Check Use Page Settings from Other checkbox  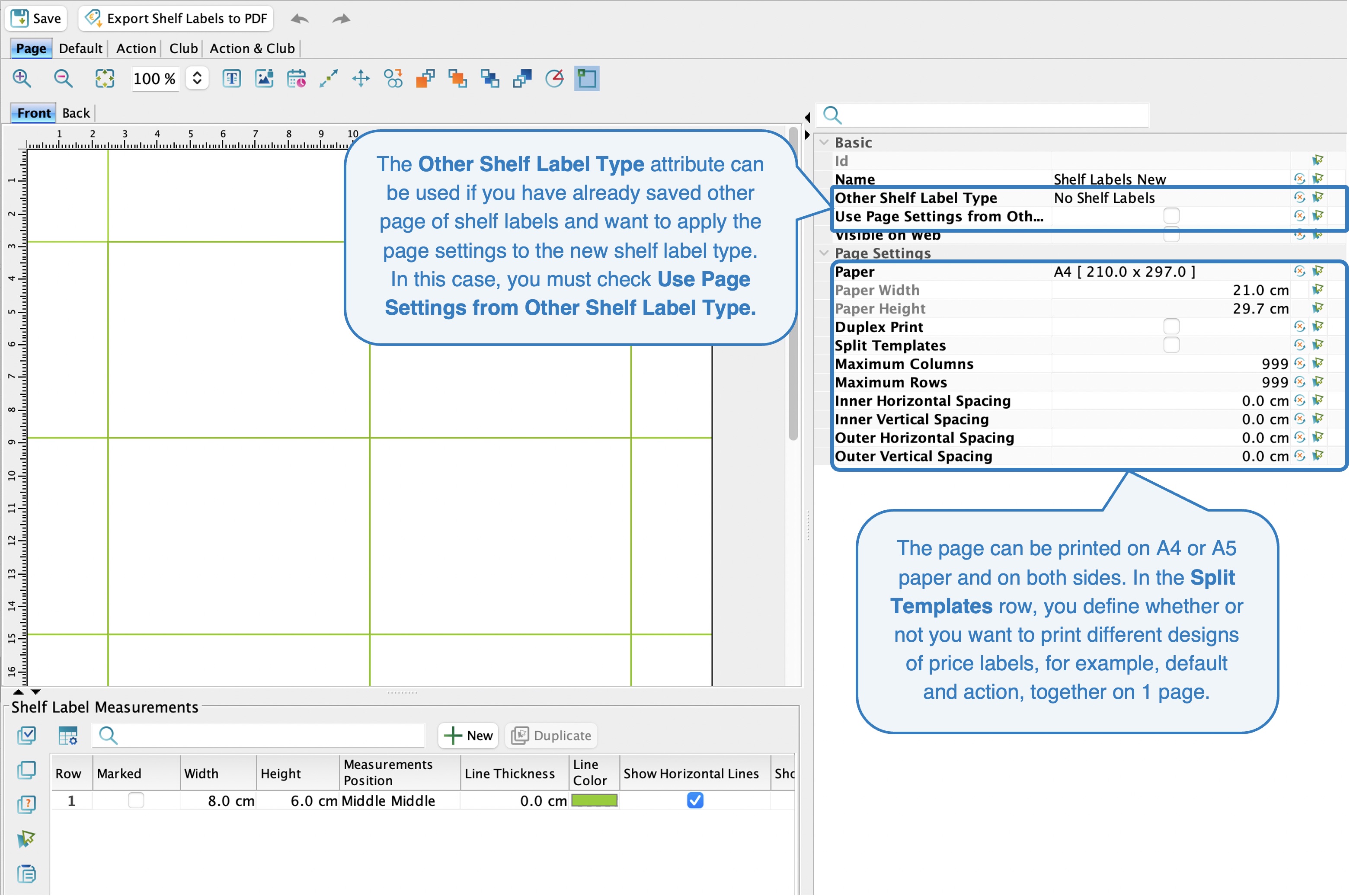1172,216
